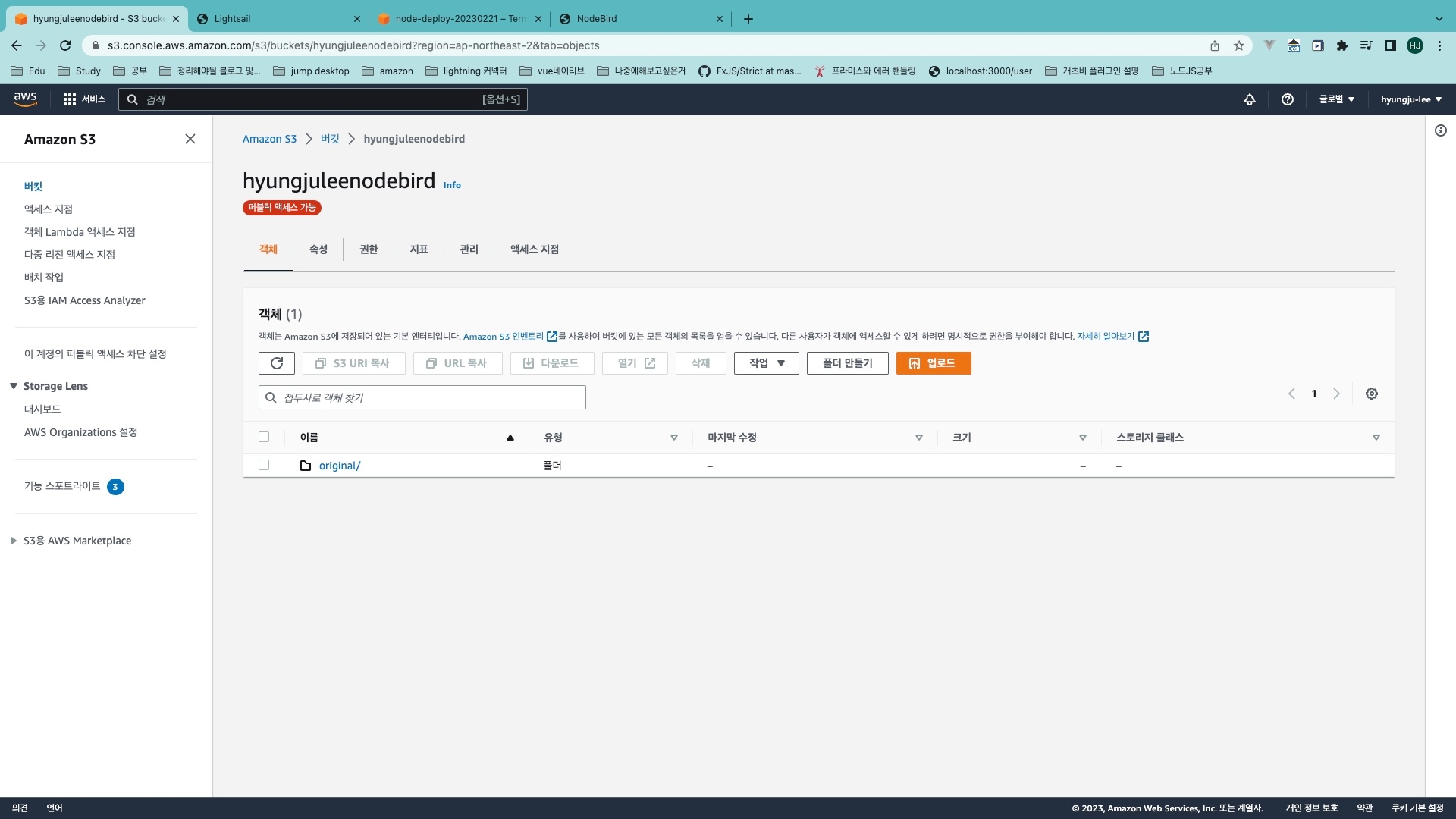The height and width of the screenshot is (819, 1456).
Task: Click the 버킷 breadcrumb link
Action: 330,139
